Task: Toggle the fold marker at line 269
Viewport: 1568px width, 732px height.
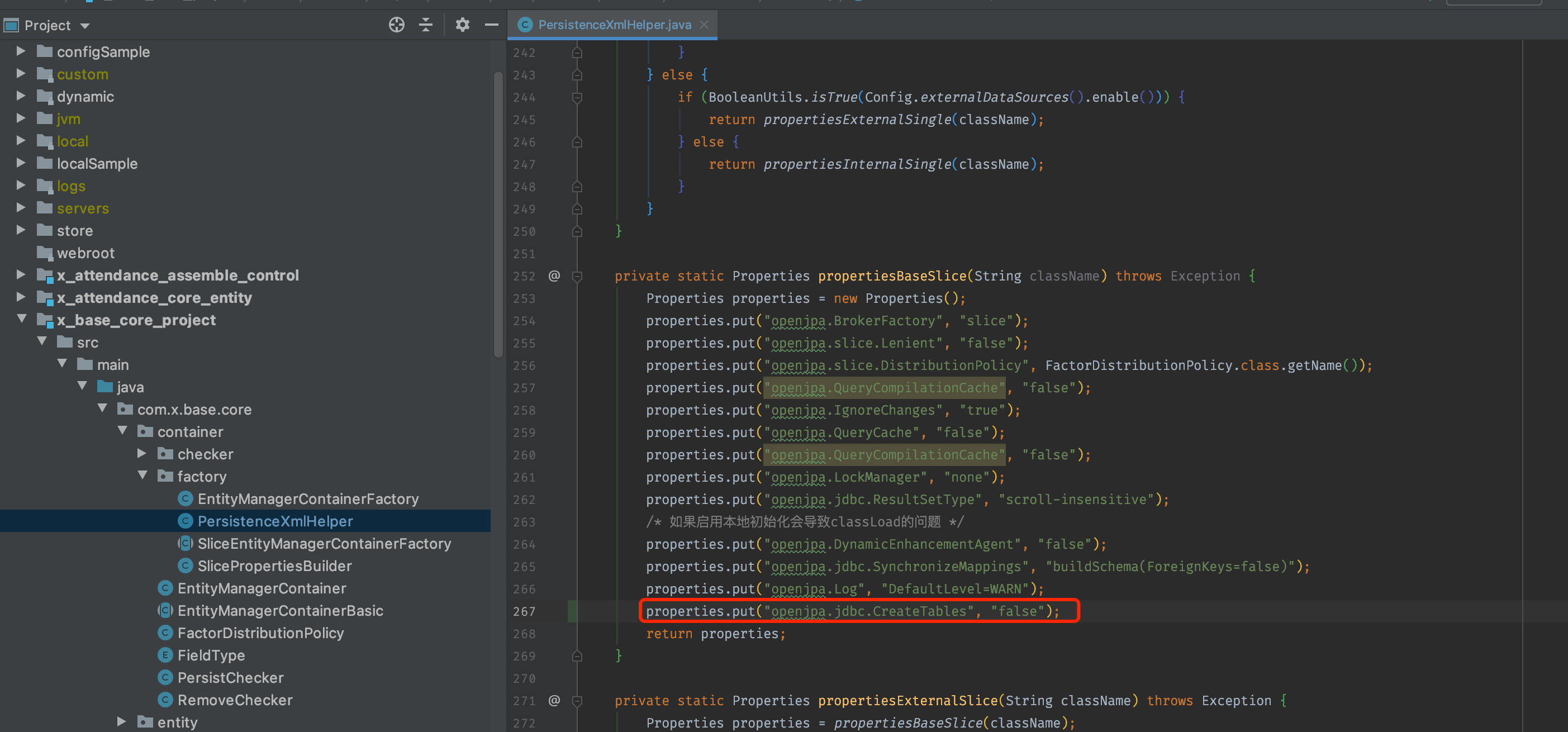Action: (x=577, y=656)
